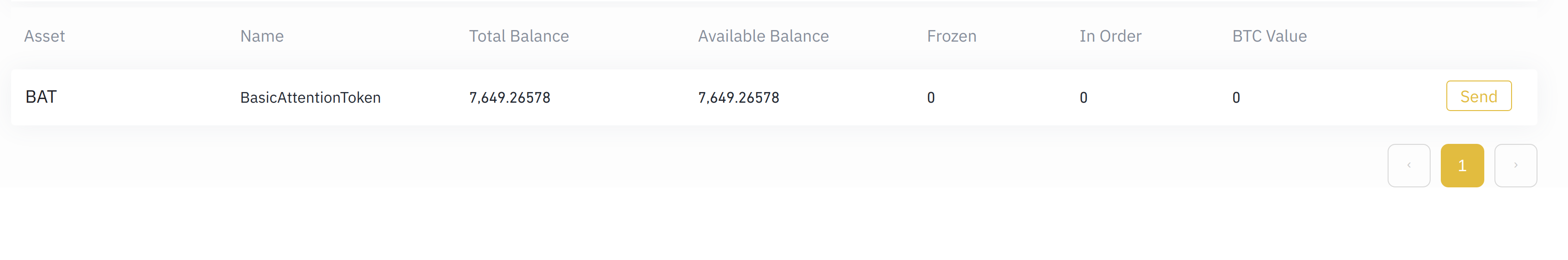Click the Send button for BAT
This screenshot has width=1568, height=260.
1478,96
